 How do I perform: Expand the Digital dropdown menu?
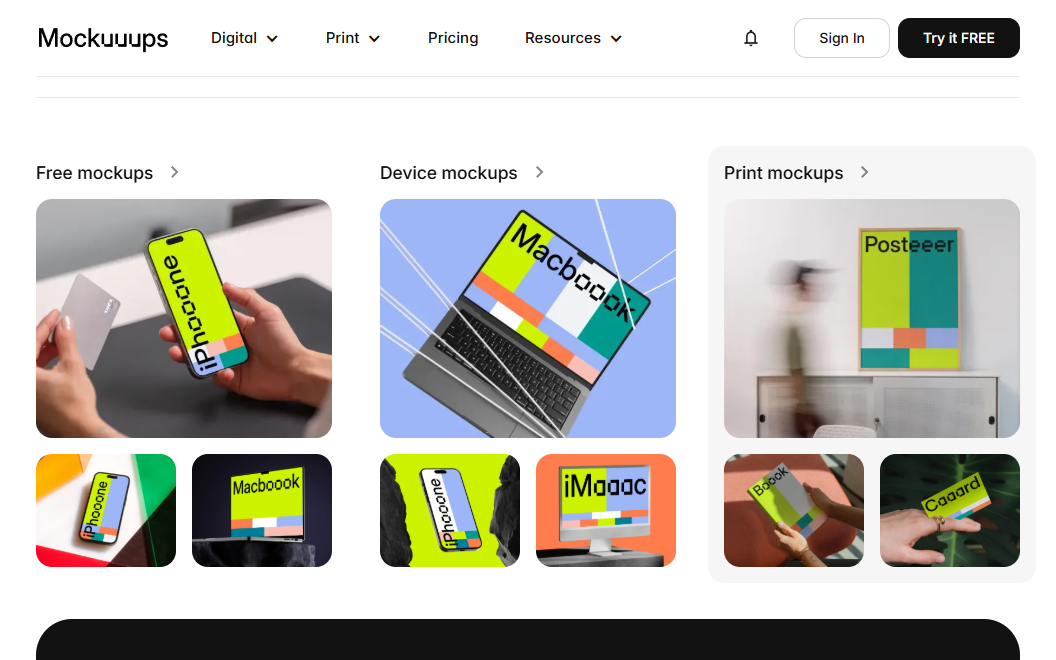(244, 38)
